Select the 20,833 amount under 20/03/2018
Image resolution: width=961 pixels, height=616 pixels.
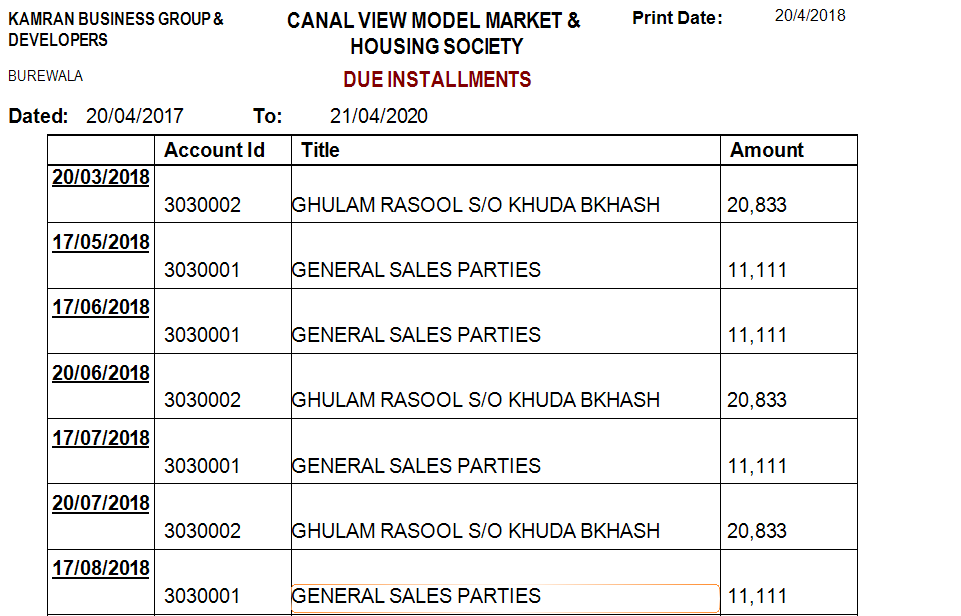coord(757,205)
